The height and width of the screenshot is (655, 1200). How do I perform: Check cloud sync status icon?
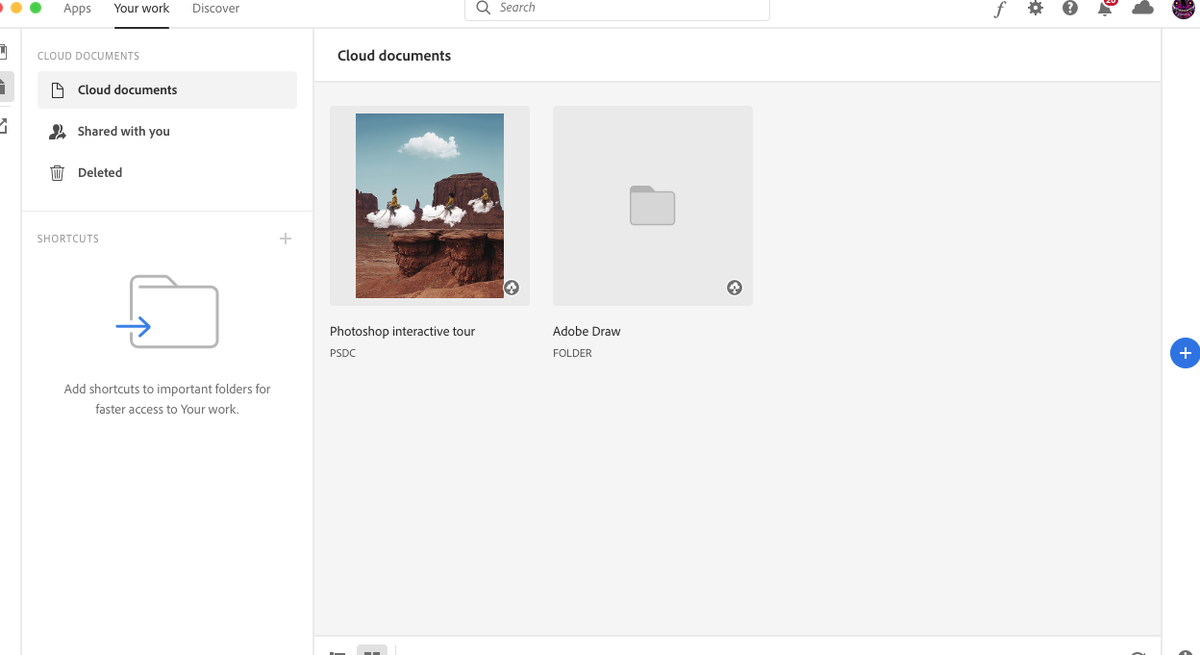coord(1142,8)
